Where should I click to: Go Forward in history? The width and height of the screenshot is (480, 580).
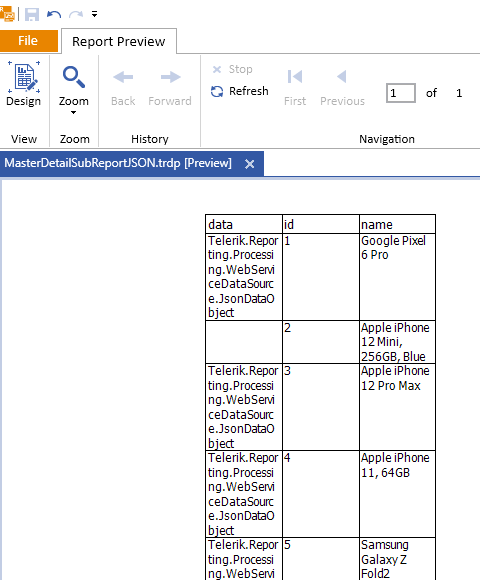click(170, 88)
